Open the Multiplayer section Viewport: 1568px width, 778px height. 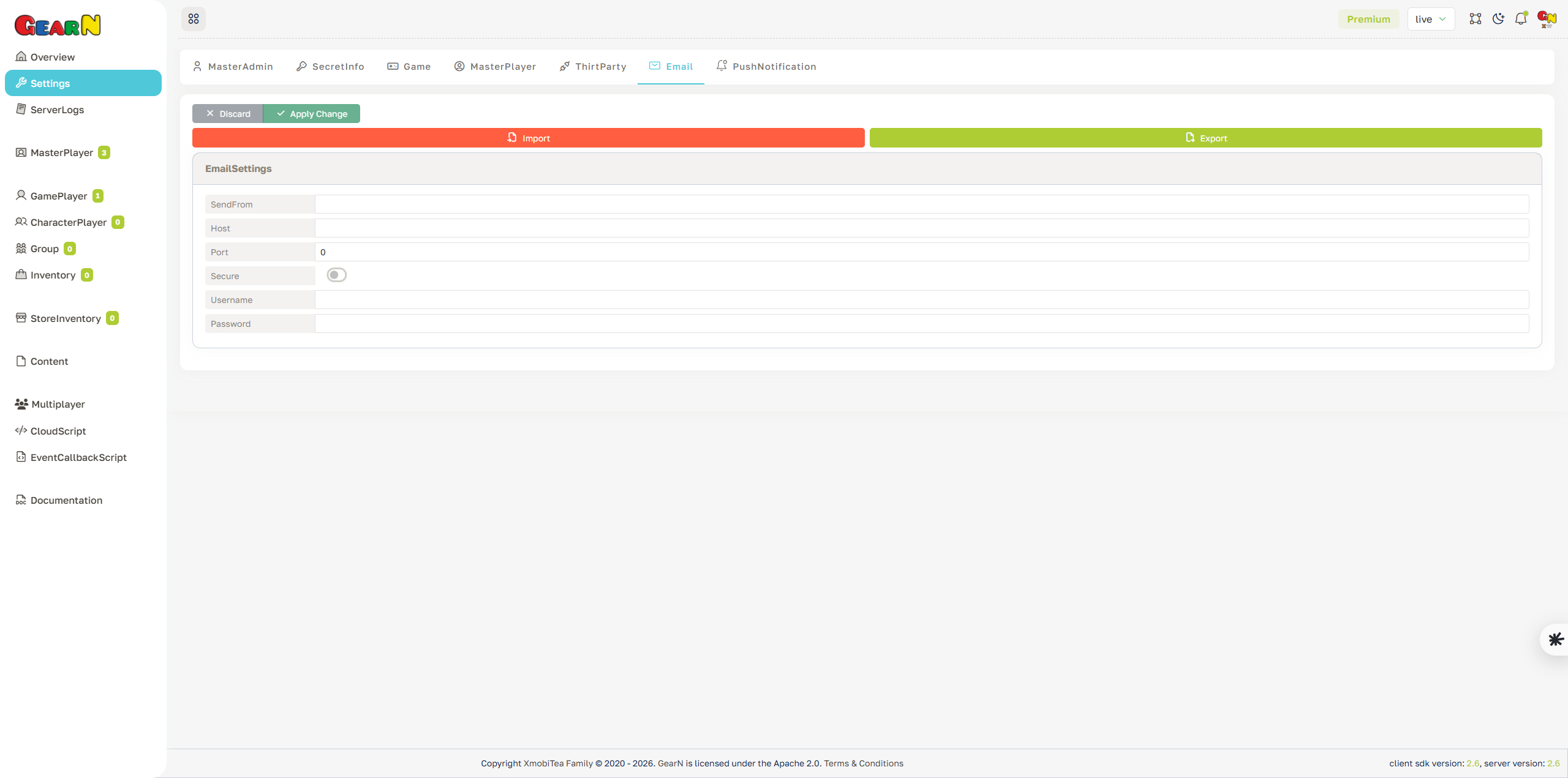pyautogui.click(x=58, y=404)
